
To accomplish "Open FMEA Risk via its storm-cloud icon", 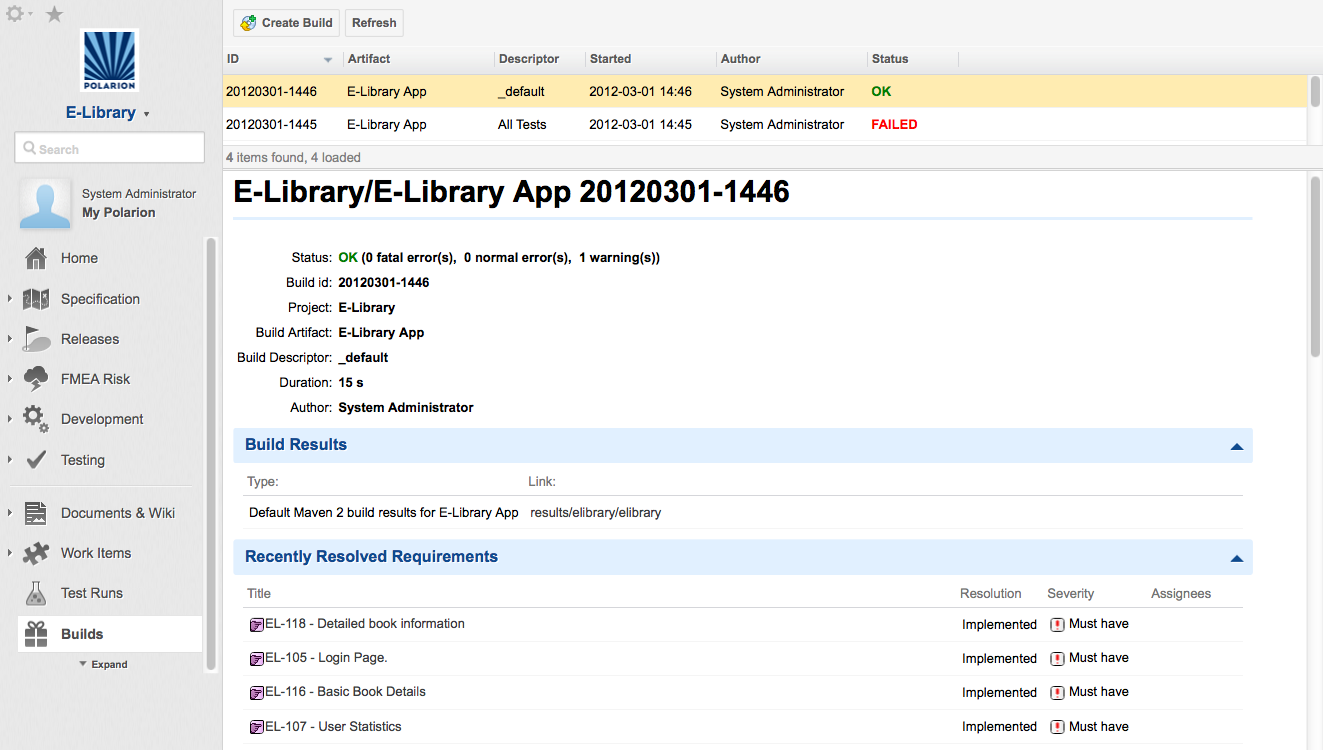I will coord(37,378).
